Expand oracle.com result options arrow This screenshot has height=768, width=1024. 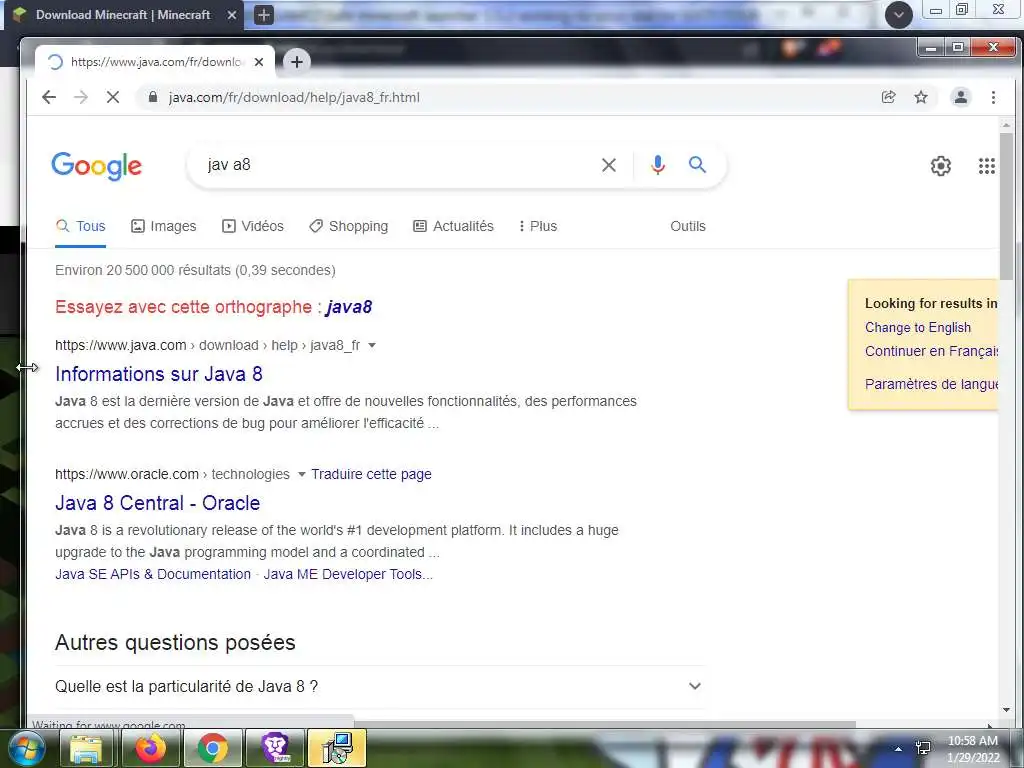point(302,474)
